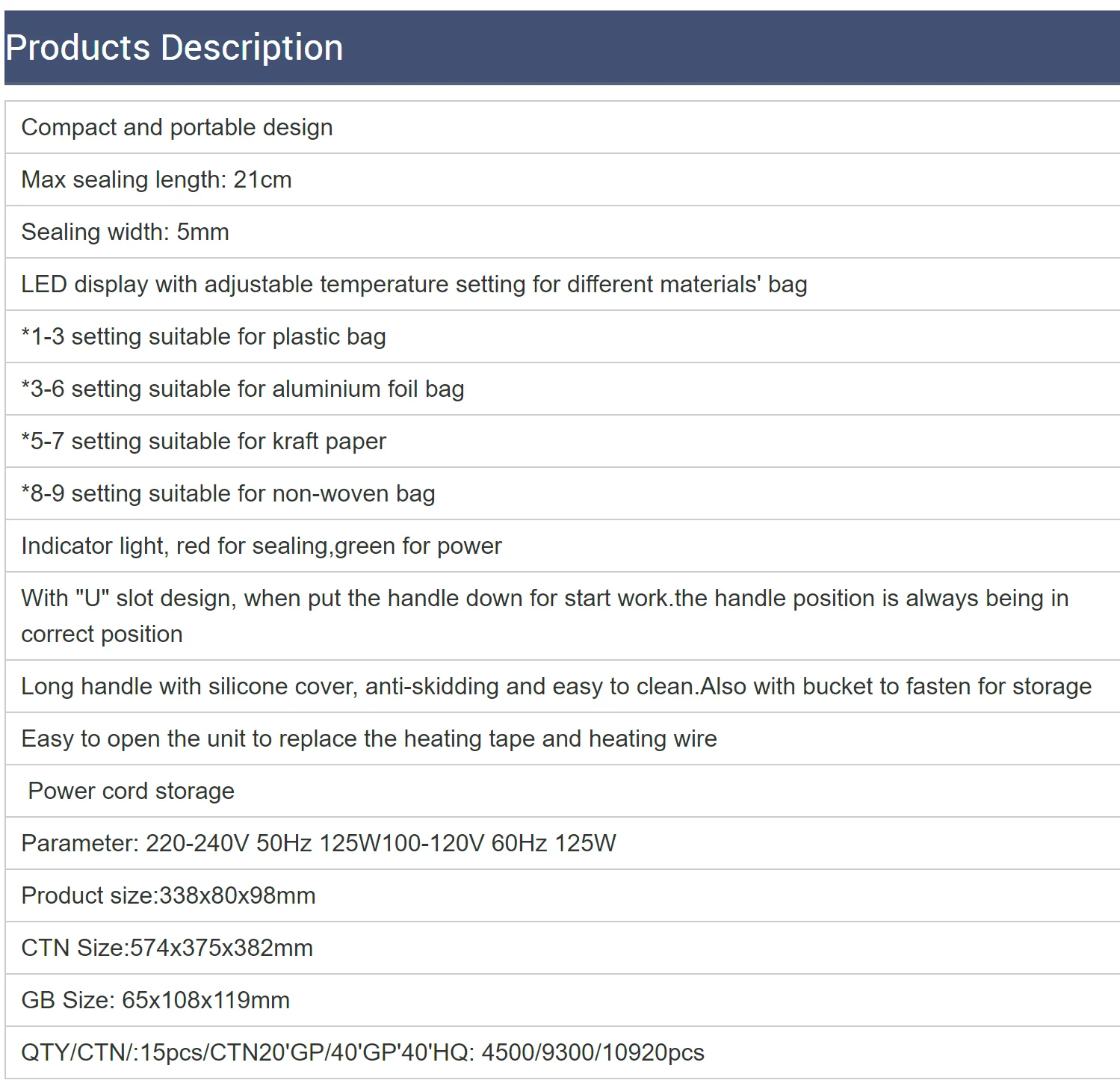Viewport: 1120px width, 1083px height.
Task: Click the Products Description header title
Action: 174,48
